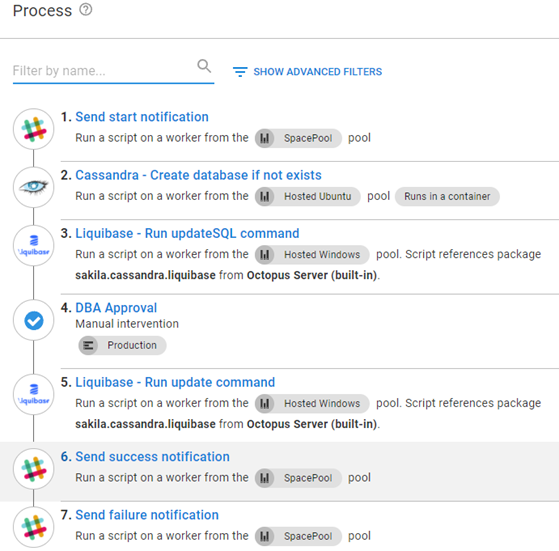
Task: Click the DBA Approval checkmark icon
Action: [34, 320]
